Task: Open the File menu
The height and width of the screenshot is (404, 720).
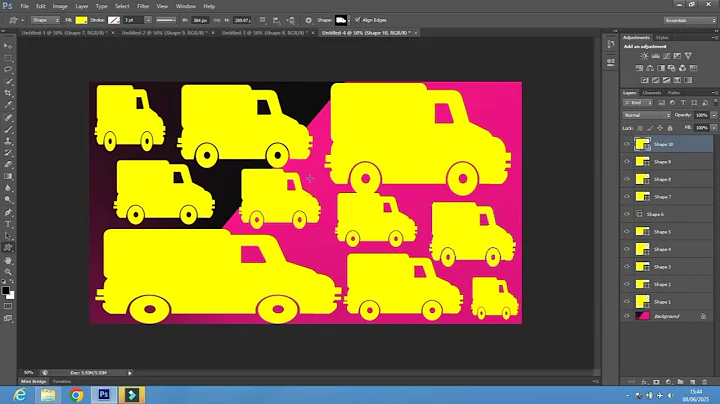Action: tap(24, 6)
